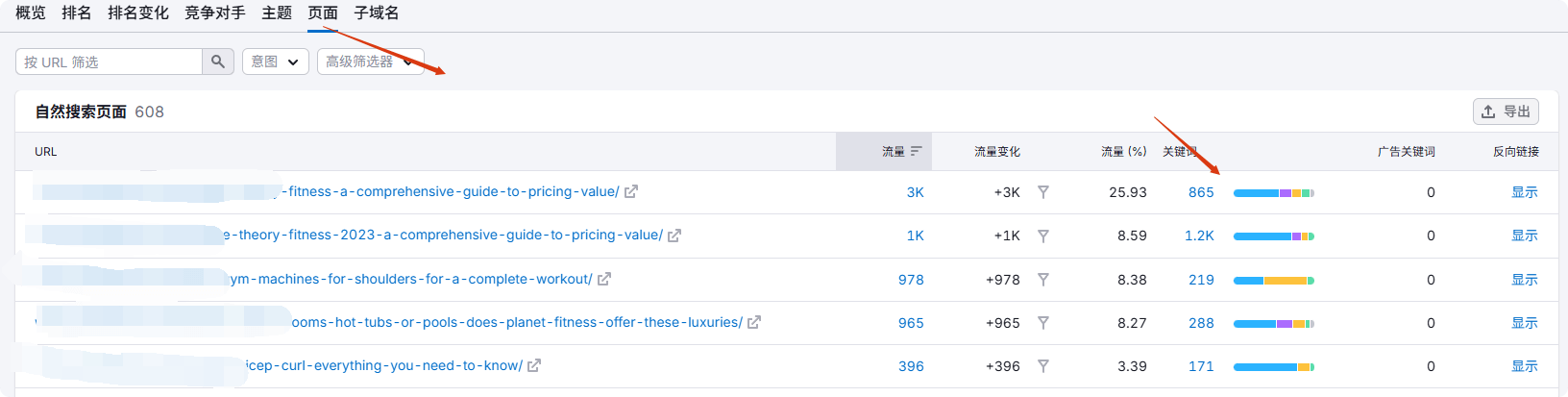Open keyword count 1.2K link
This screenshot has height=397, width=1568.
[1199, 236]
